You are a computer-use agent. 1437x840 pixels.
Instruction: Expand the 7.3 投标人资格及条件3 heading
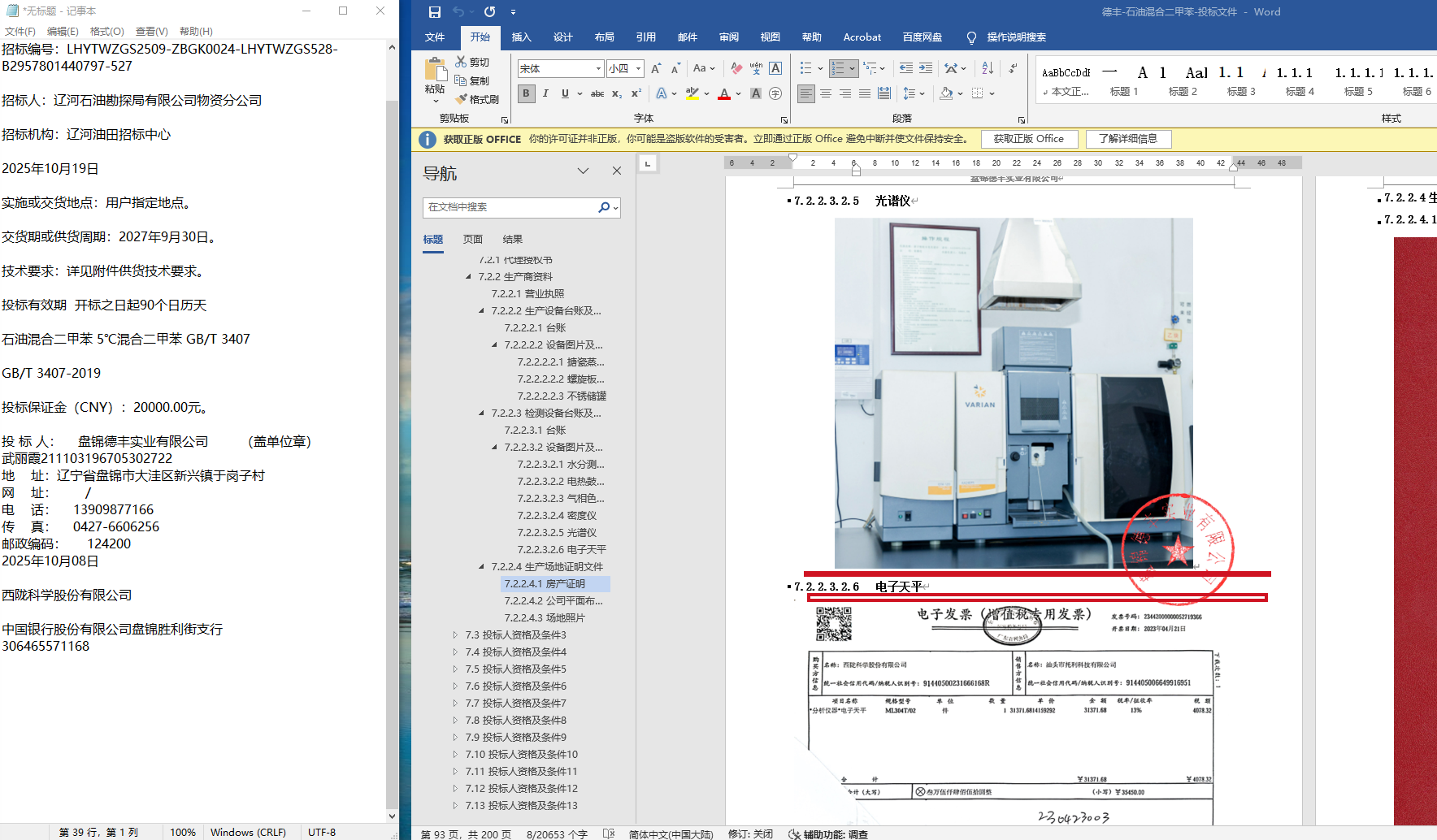click(x=455, y=635)
